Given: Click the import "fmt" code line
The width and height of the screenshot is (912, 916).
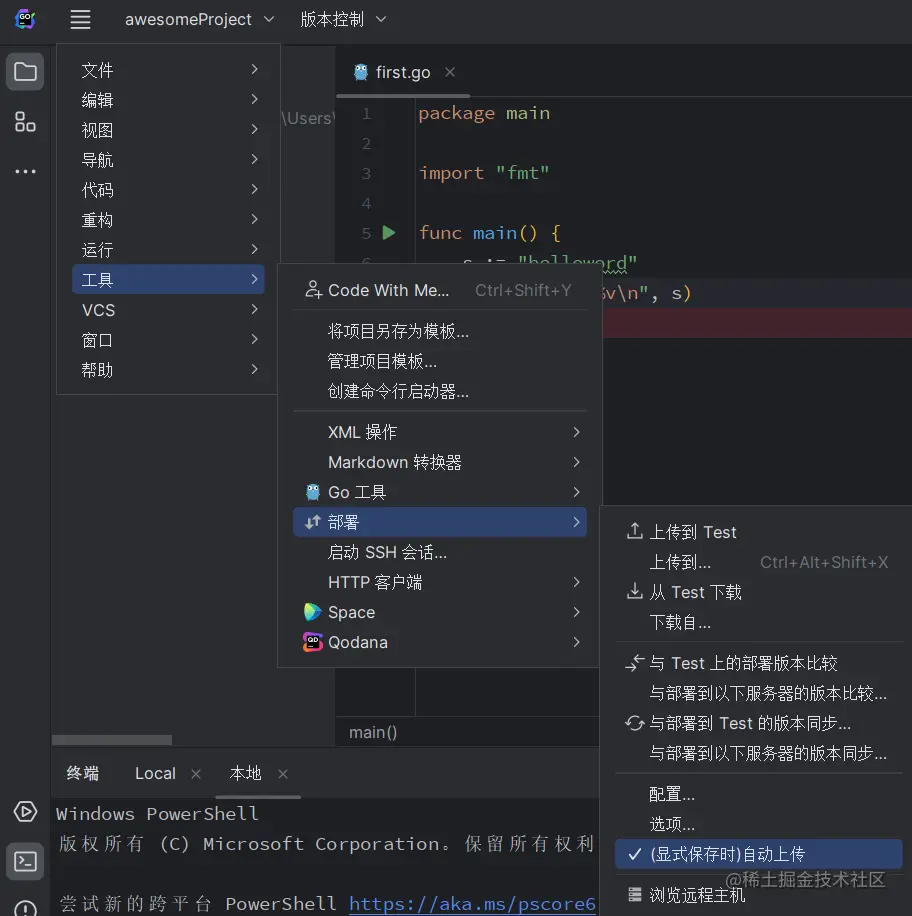Looking at the screenshot, I should 484,173.
